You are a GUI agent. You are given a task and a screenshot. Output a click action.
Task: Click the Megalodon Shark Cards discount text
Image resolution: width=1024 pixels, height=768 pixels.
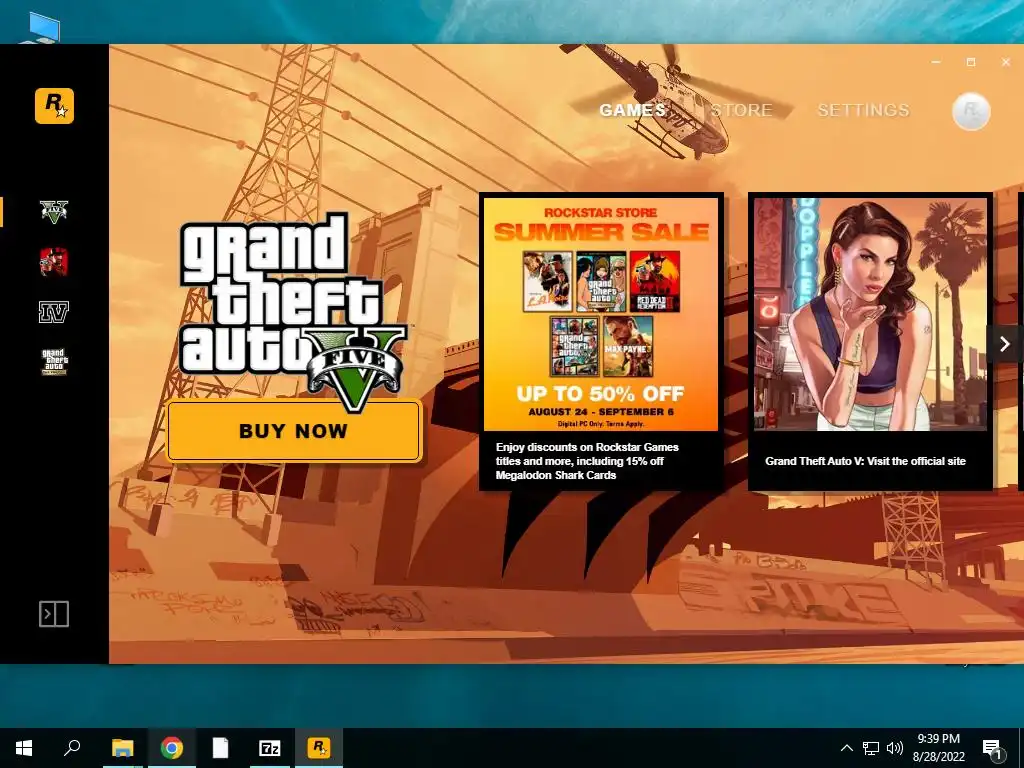(x=587, y=461)
